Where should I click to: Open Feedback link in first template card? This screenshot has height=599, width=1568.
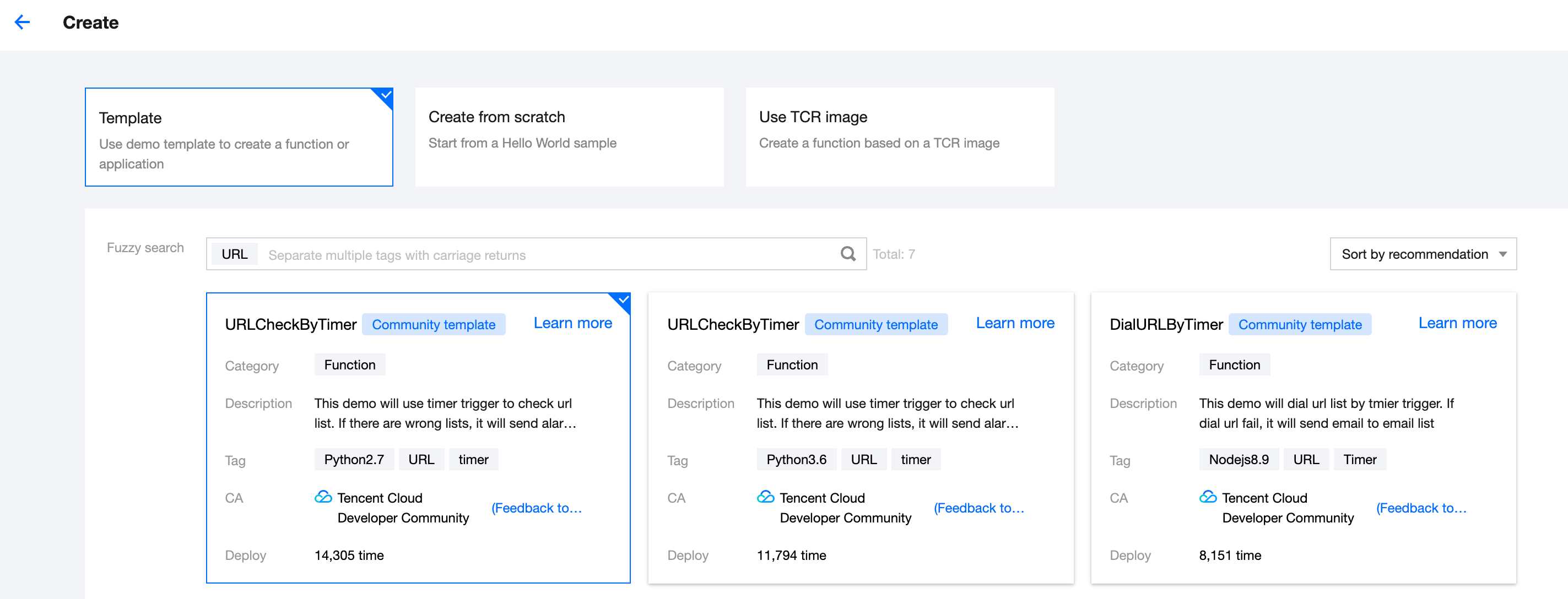[x=536, y=508]
